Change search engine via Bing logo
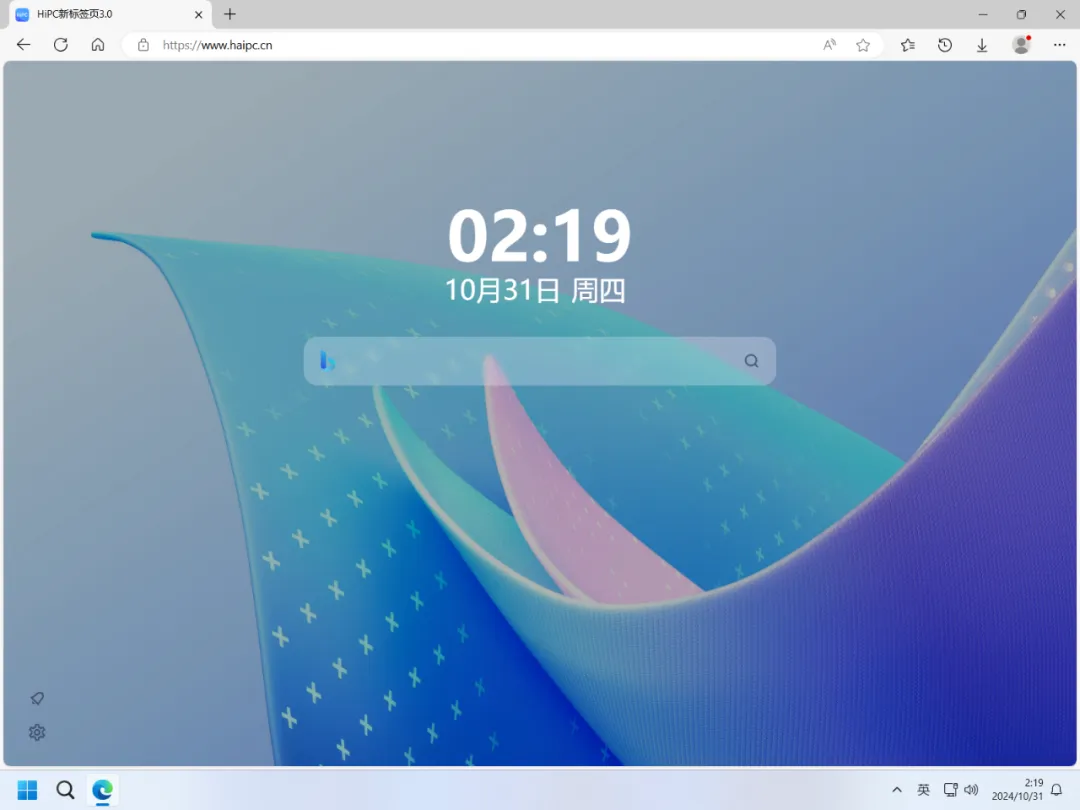Viewport: 1080px width, 810px height. coord(327,360)
